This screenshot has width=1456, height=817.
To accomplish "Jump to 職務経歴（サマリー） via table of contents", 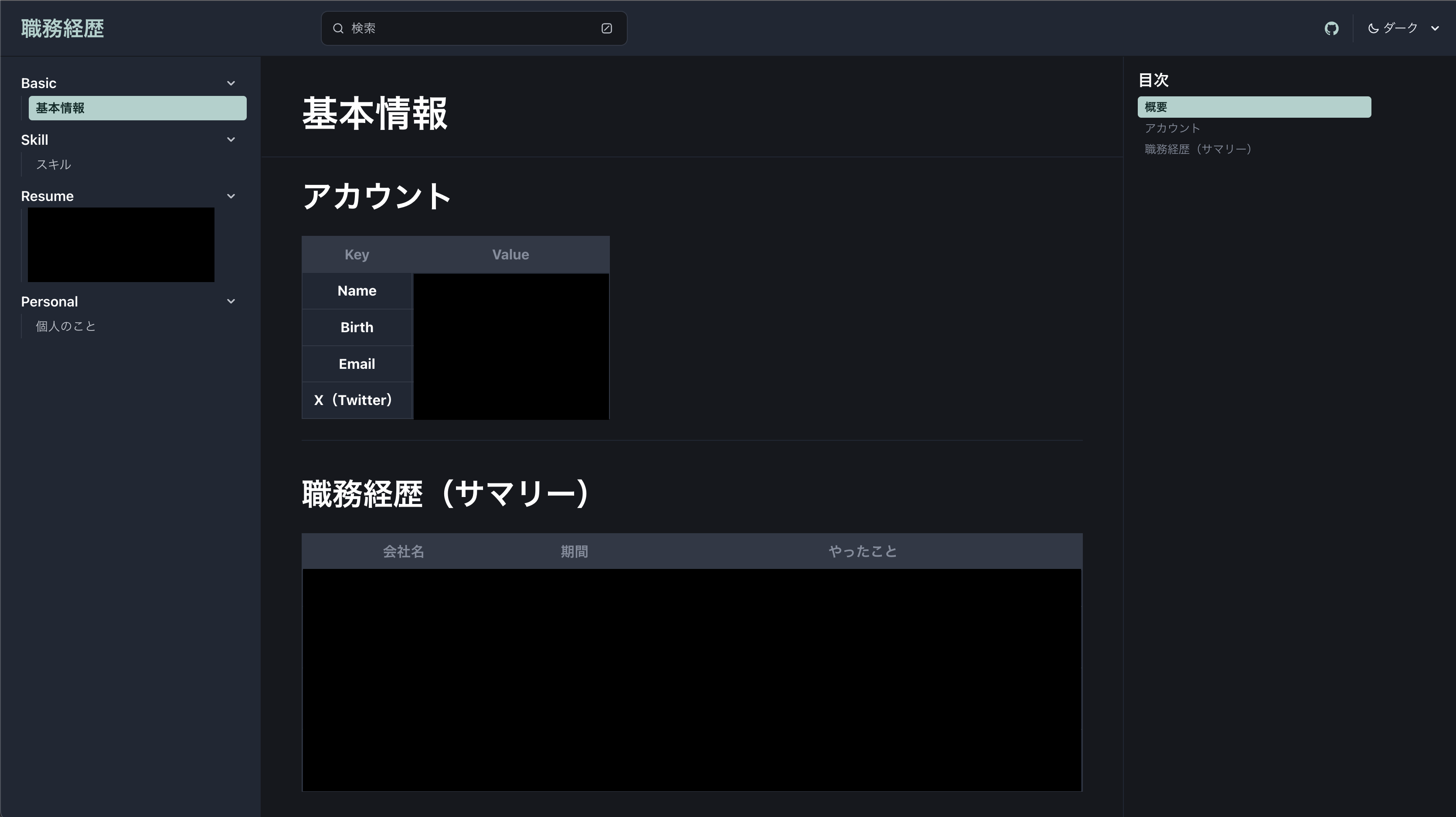I will 1197,149.
